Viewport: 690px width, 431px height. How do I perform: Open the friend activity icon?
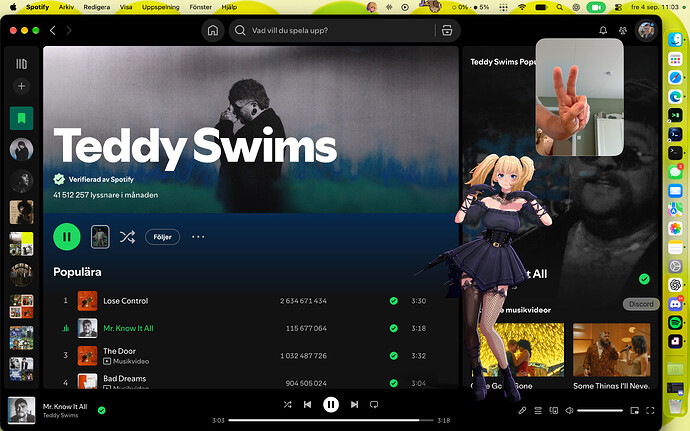tap(623, 30)
